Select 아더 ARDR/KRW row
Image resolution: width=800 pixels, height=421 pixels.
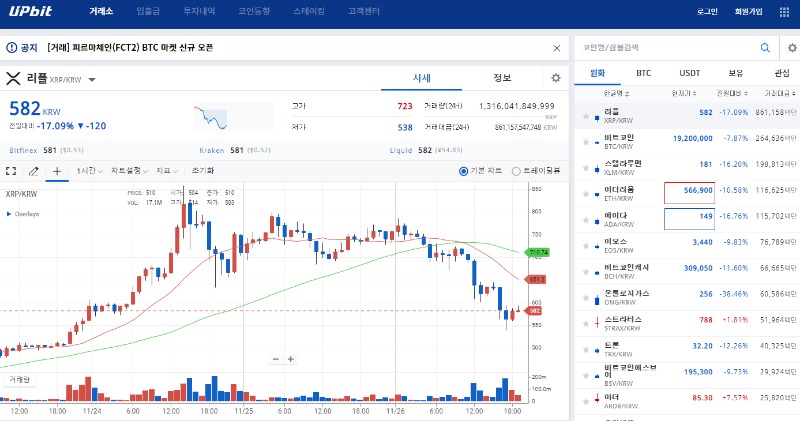click(687, 402)
